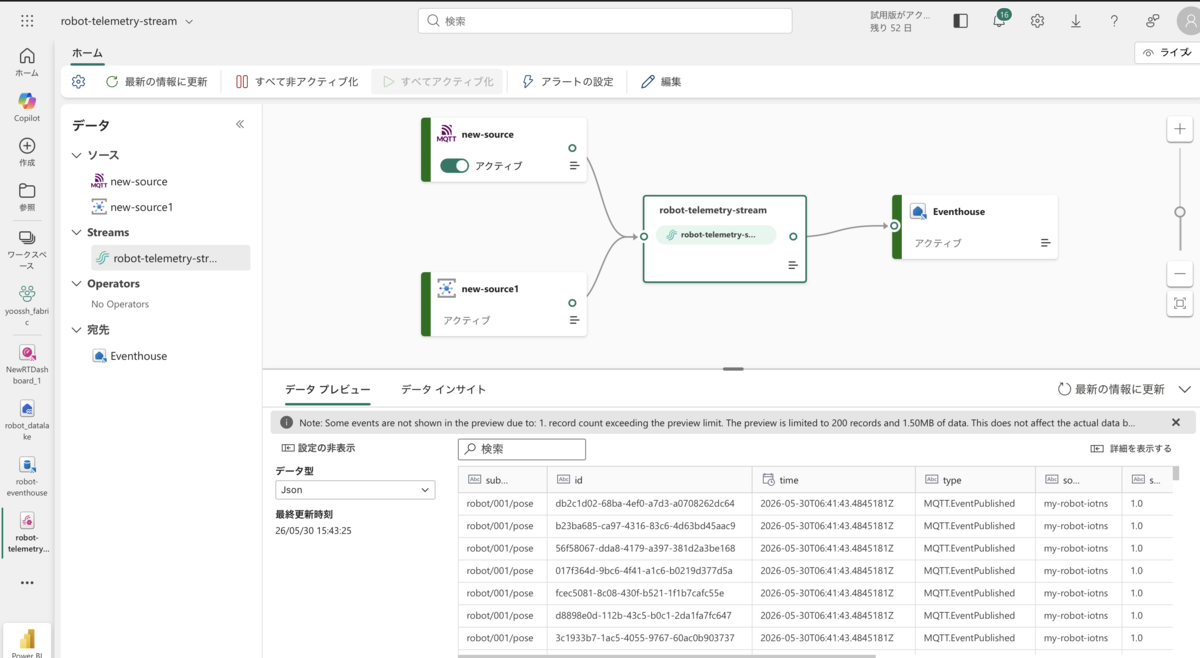This screenshot has height=658, width=1200.
Task: Switch to Data Insights tab
Action: pyautogui.click(x=444, y=389)
